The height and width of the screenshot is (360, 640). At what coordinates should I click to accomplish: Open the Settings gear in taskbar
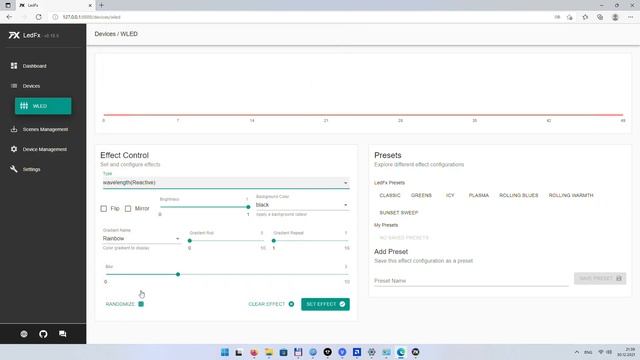point(371,352)
